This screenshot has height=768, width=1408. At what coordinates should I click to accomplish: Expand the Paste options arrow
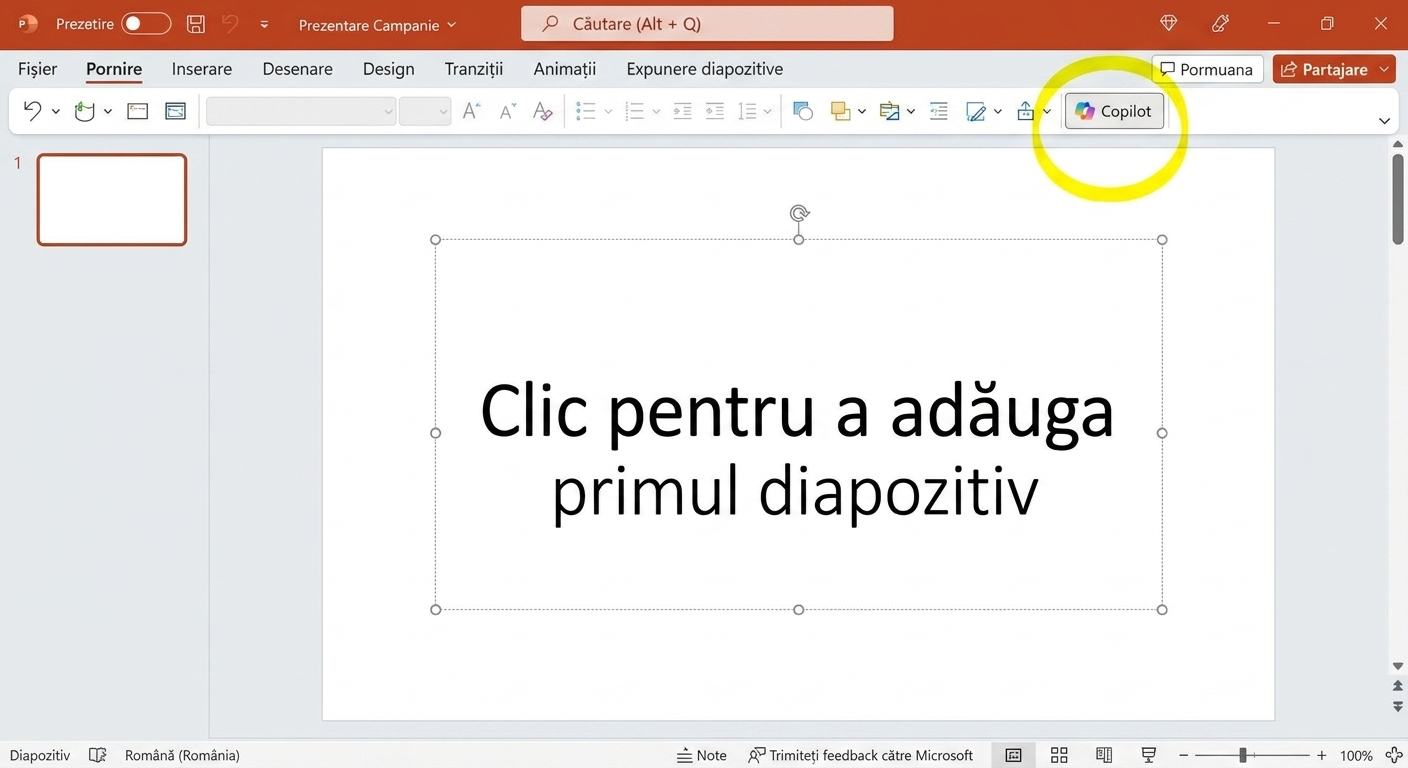[x=107, y=112]
